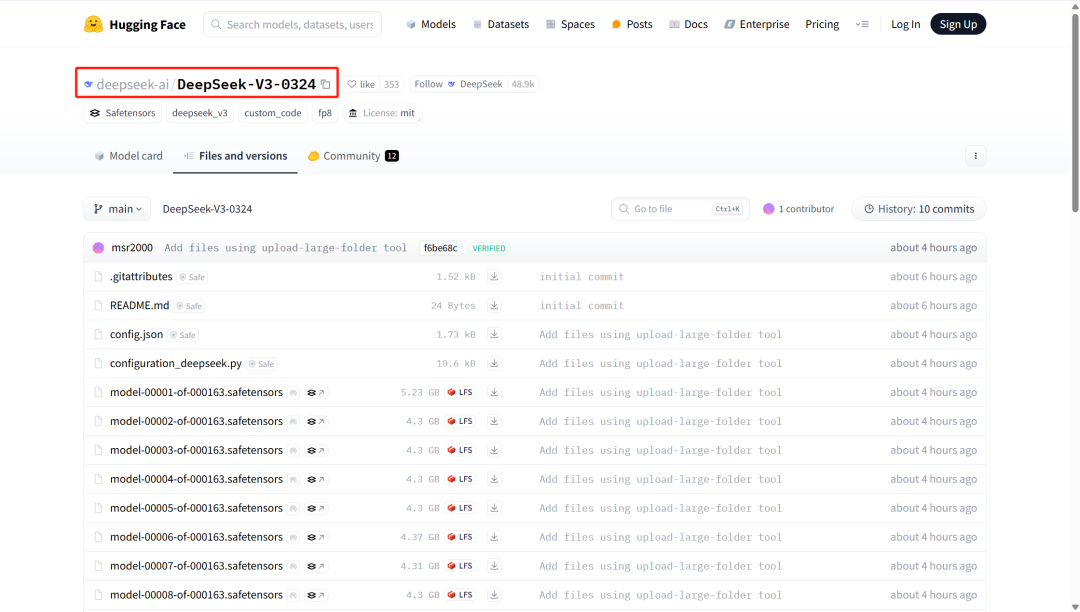View History: 10 commits
The image size is (1080, 612).
click(918, 209)
